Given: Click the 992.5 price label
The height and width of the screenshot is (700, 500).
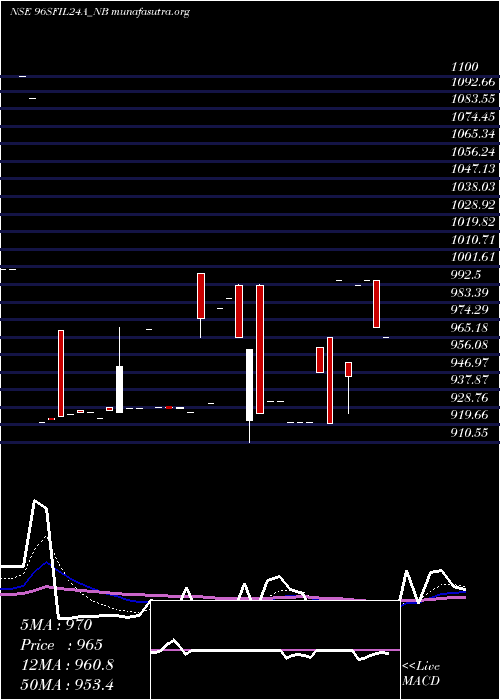Looking at the screenshot, I should pyautogui.click(x=466, y=275).
